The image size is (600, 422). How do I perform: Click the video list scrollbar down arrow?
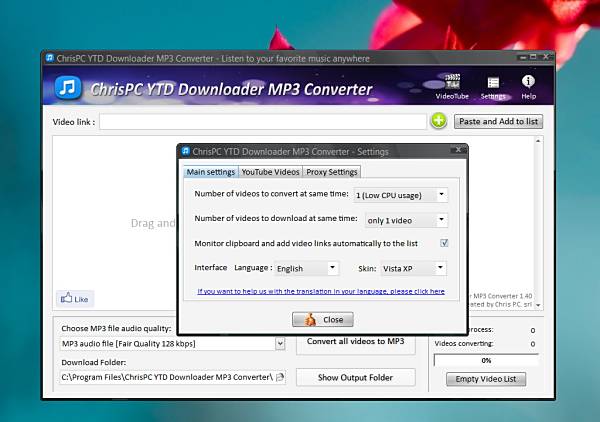(x=538, y=305)
